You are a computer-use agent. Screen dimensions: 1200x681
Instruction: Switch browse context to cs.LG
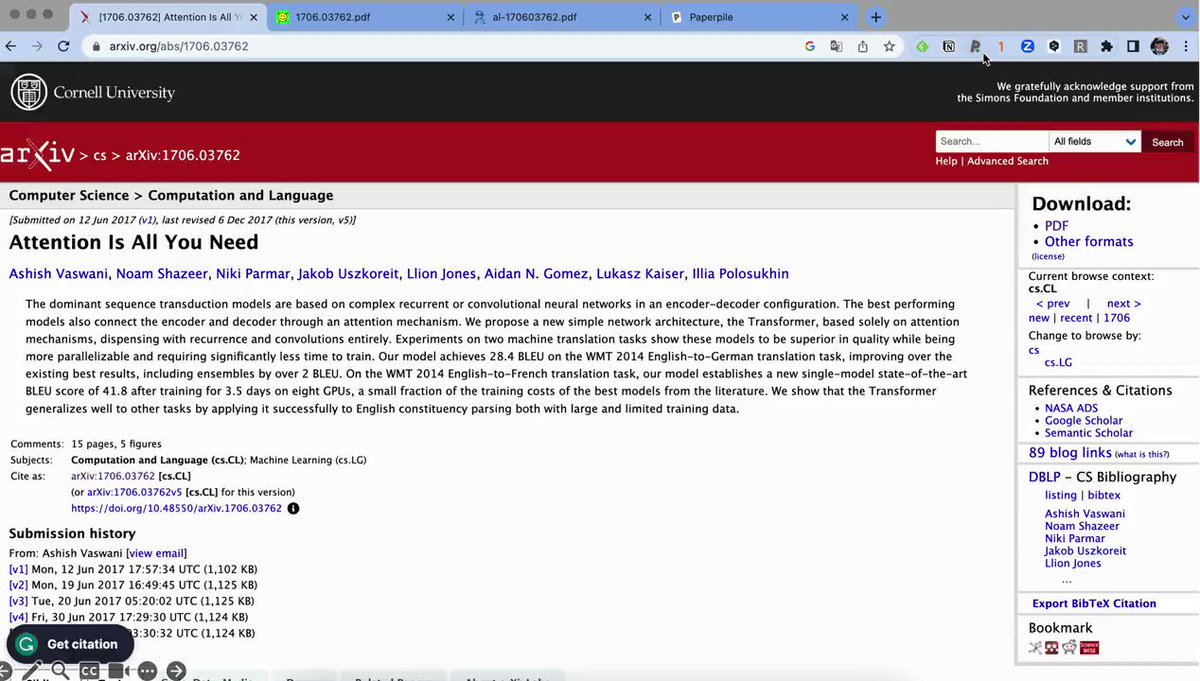pos(1058,362)
